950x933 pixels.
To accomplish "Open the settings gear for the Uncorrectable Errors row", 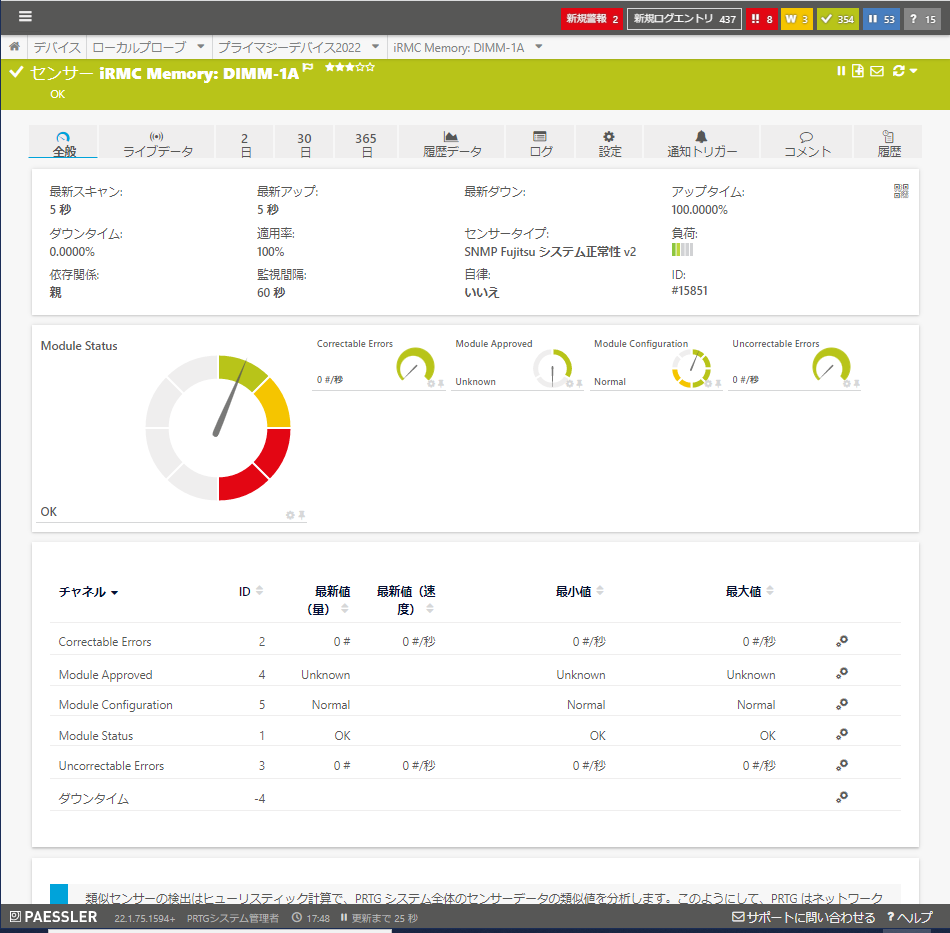I will click(x=842, y=765).
